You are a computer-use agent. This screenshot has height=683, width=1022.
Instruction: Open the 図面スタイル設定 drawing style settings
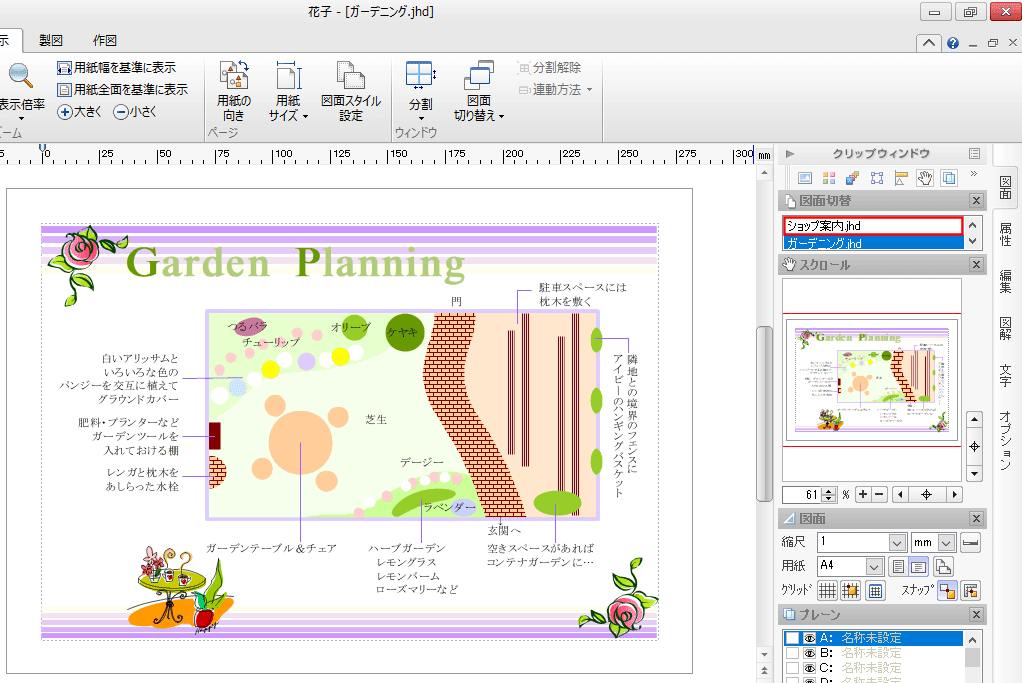coord(351,91)
